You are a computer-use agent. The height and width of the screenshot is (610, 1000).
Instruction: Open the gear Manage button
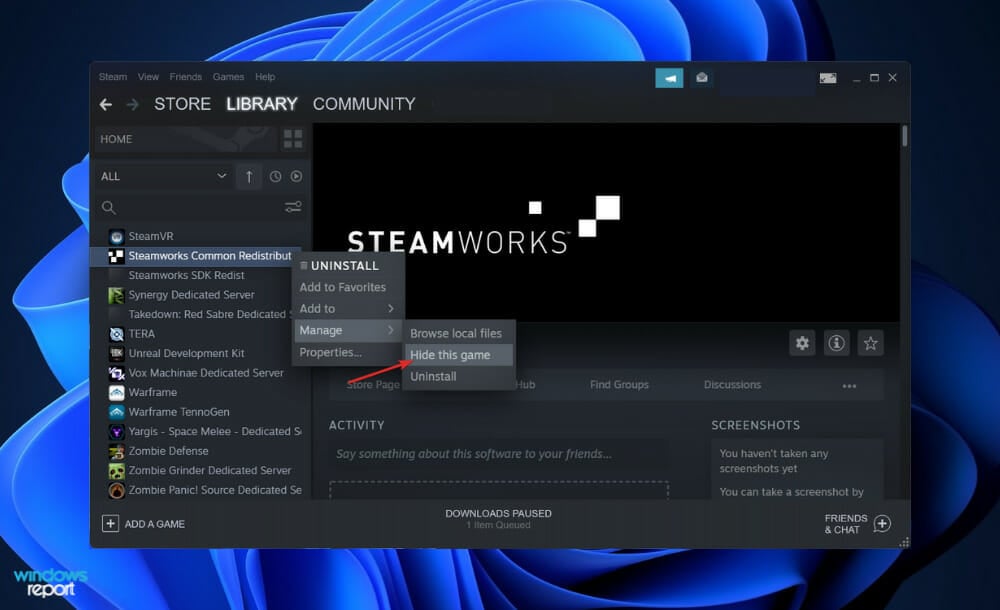coord(802,343)
